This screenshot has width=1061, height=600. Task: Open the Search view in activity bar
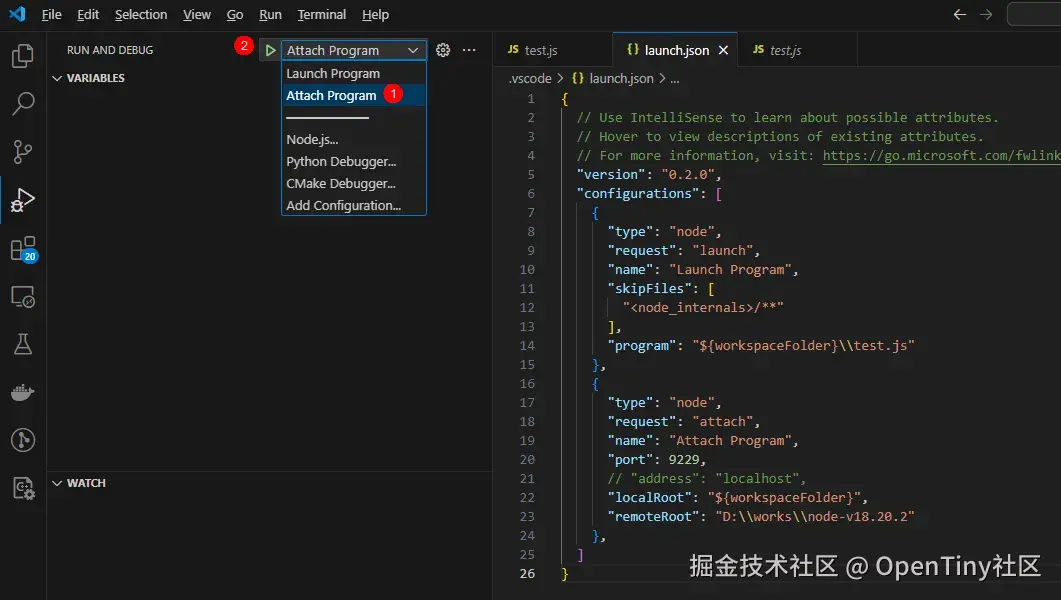(23, 103)
